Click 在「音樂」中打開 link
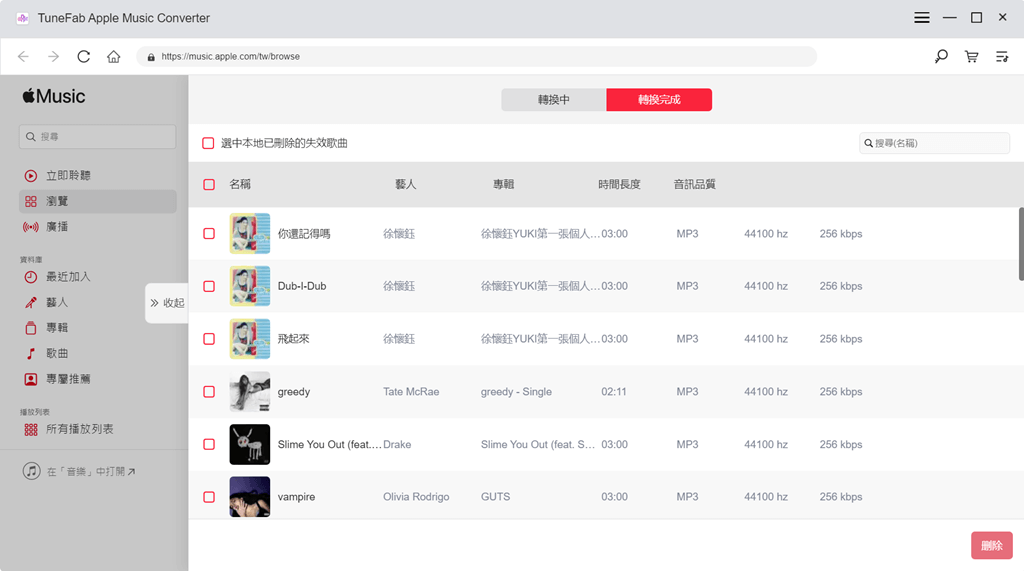 coord(79,471)
